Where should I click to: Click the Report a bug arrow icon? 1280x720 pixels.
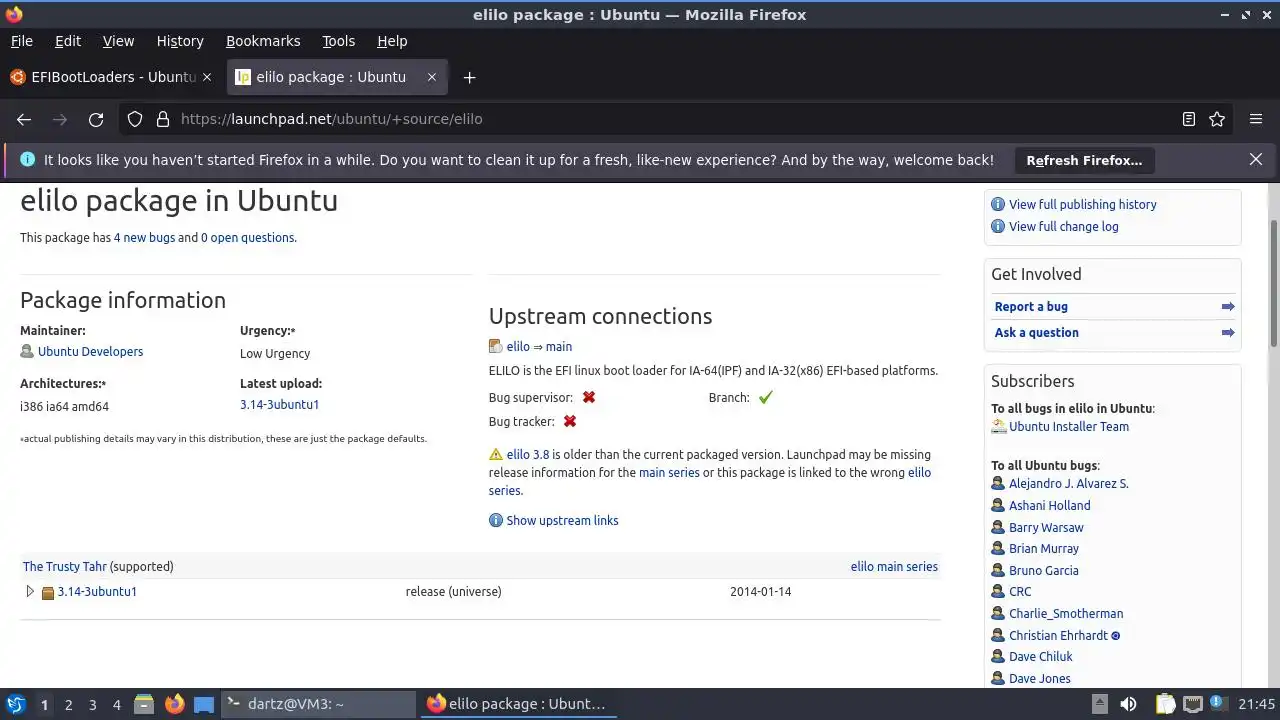[x=1228, y=307]
